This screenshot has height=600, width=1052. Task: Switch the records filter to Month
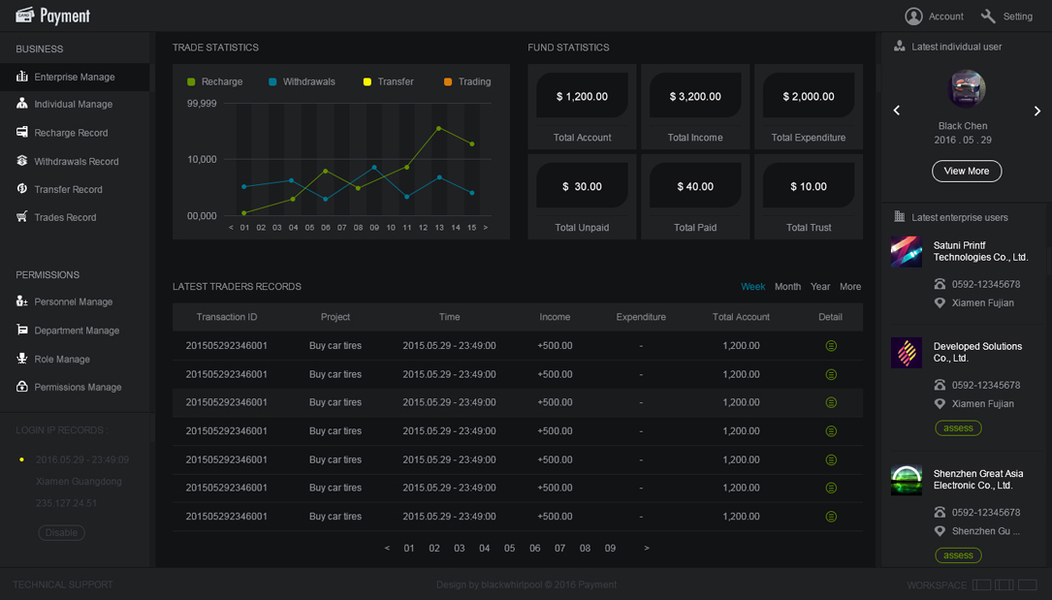788,287
